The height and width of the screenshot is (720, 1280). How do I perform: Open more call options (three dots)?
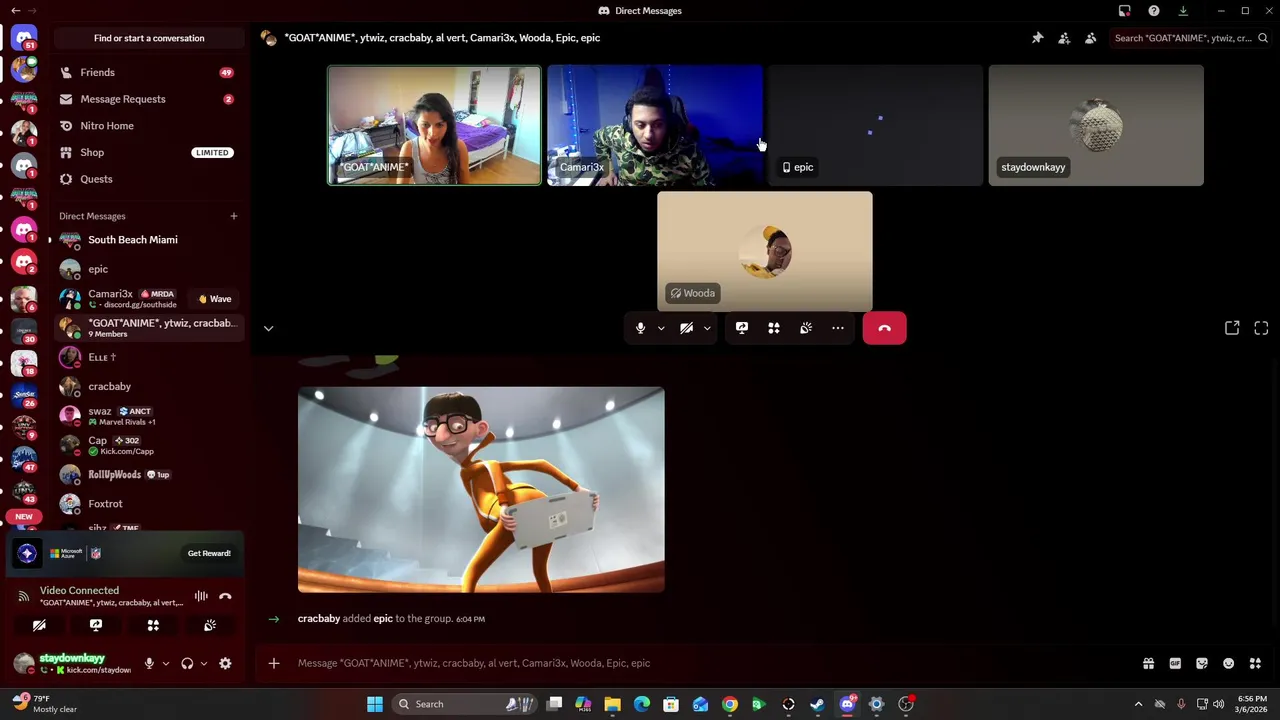pyautogui.click(x=838, y=328)
